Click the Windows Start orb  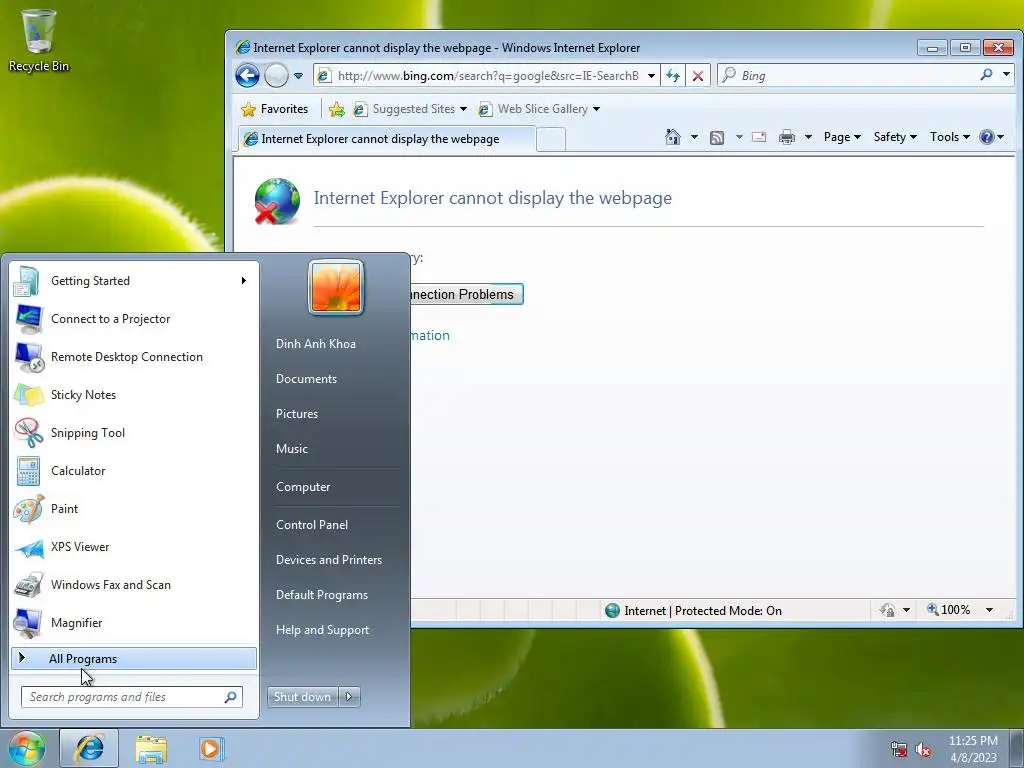26,748
